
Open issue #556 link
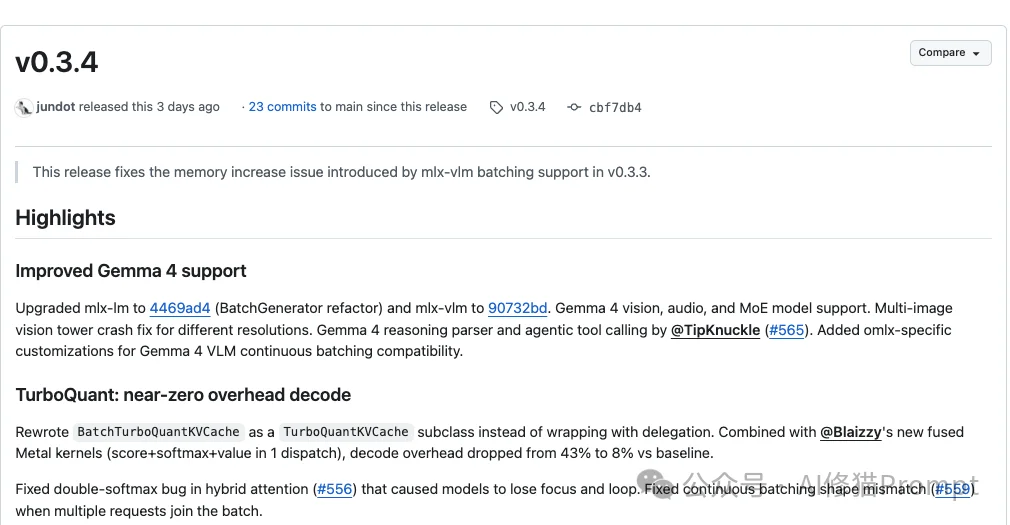point(334,489)
